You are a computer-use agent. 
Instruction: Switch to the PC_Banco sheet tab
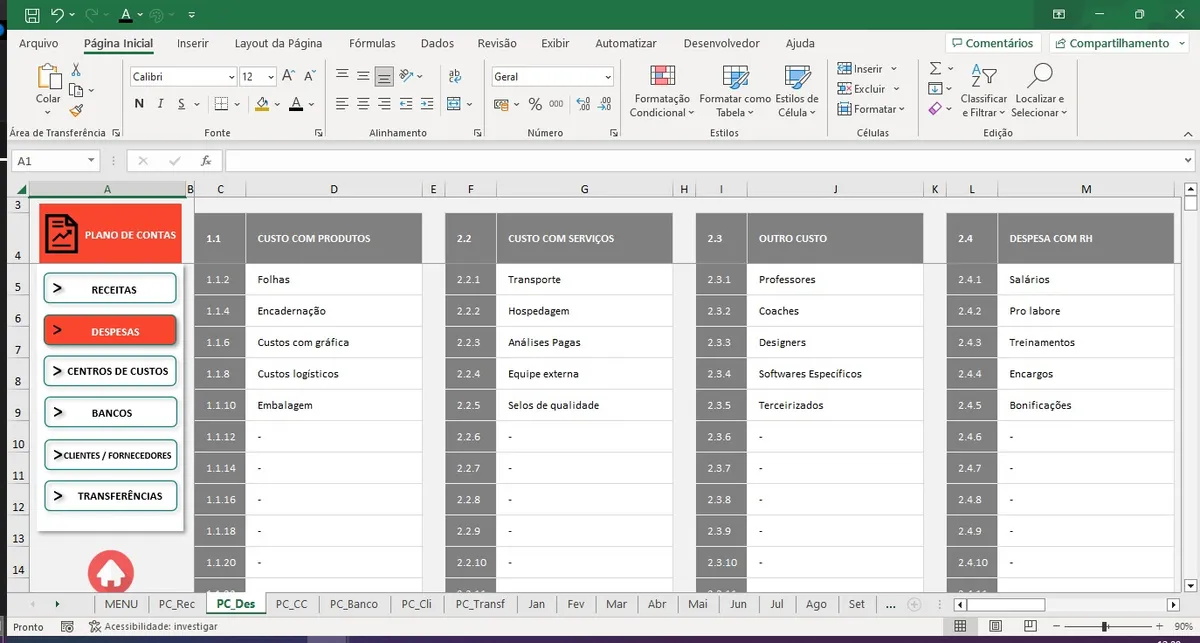coord(354,604)
